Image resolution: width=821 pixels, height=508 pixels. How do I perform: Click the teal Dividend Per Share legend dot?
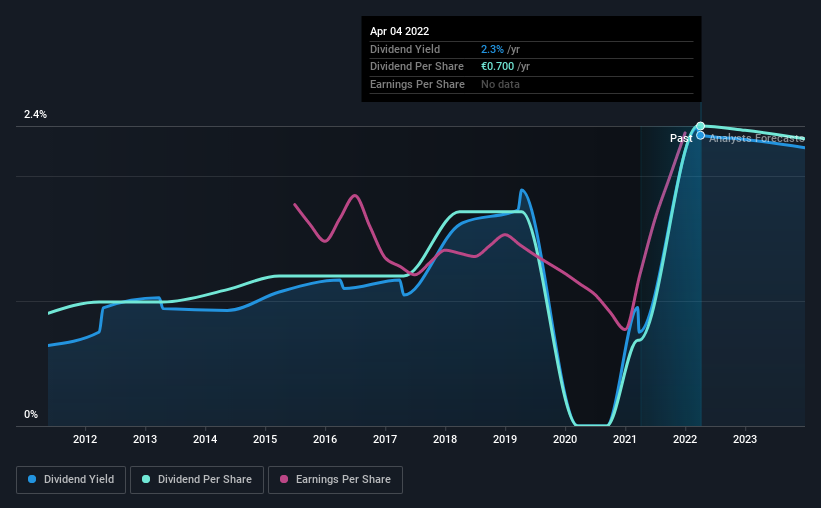pos(146,479)
